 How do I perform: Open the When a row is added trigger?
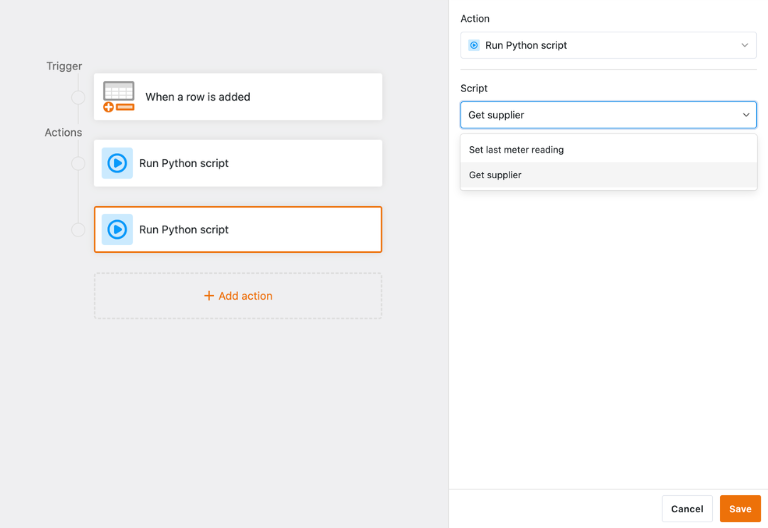(198, 97)
